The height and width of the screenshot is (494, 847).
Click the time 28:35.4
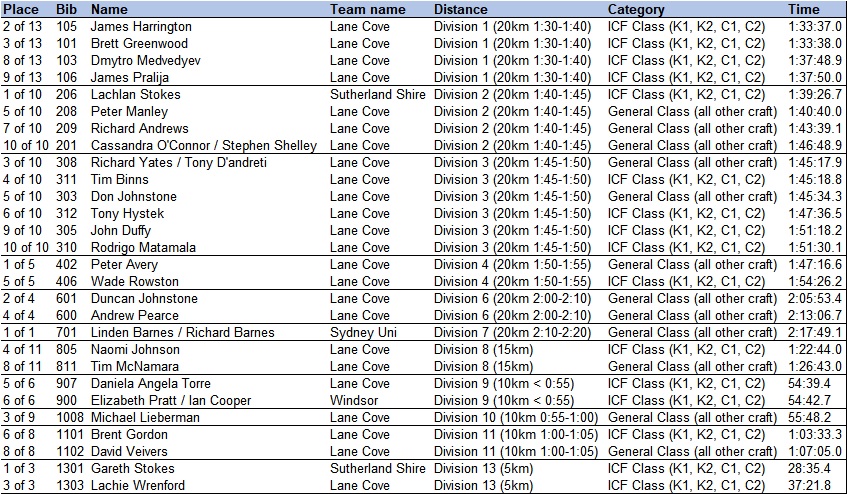[x=809, y=469]
